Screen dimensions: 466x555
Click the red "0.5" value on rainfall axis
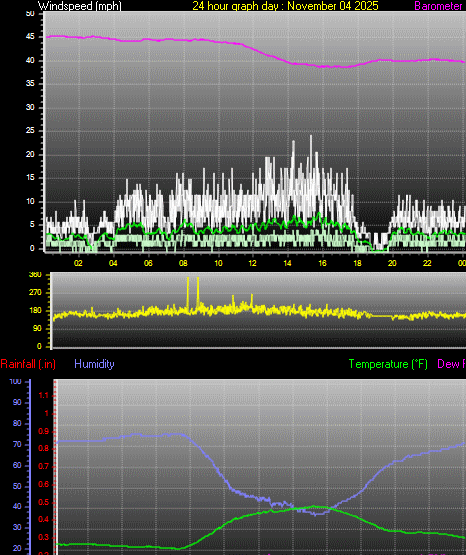pyautogui.click(x=44, y=503)
